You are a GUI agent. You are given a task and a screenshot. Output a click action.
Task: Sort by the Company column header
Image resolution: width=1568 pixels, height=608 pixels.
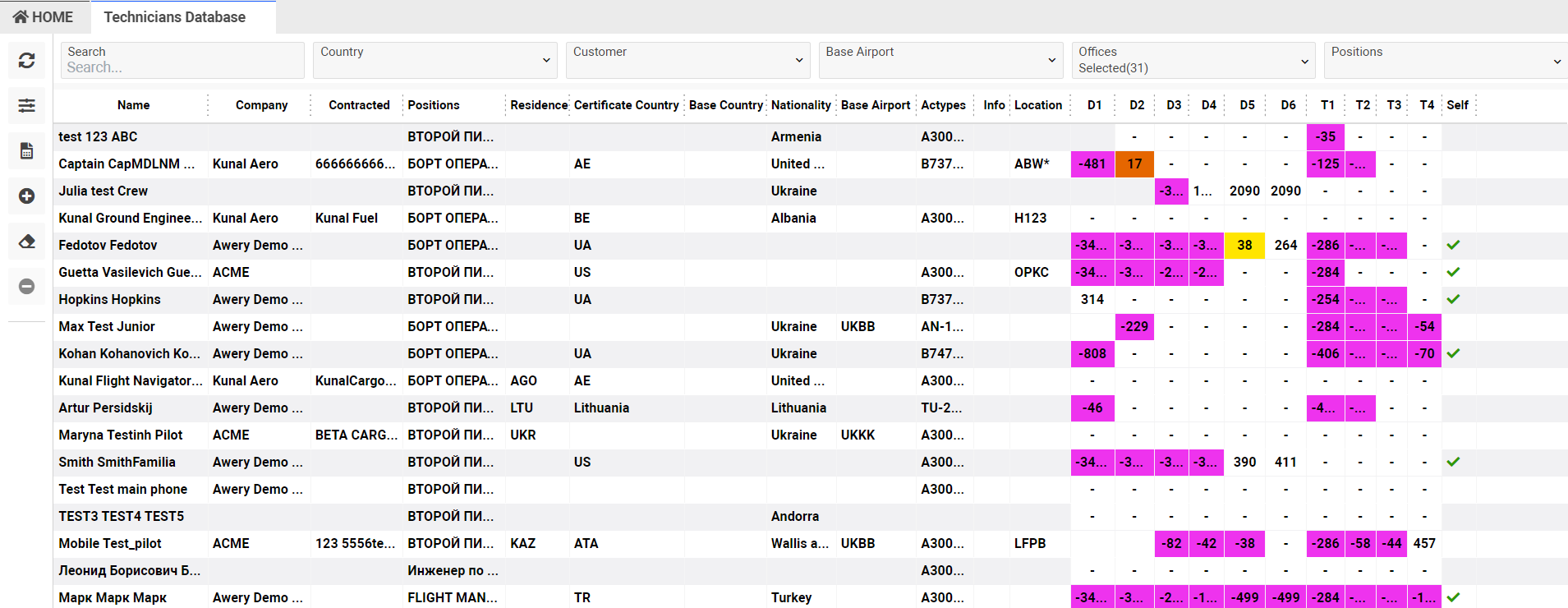click(x=261, y=105)
